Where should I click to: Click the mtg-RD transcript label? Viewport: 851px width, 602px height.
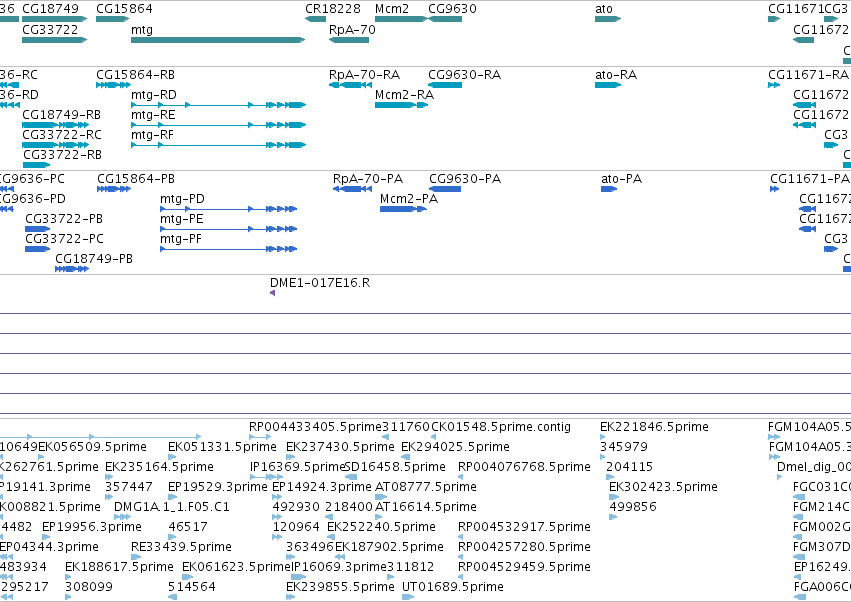point(154,94)
